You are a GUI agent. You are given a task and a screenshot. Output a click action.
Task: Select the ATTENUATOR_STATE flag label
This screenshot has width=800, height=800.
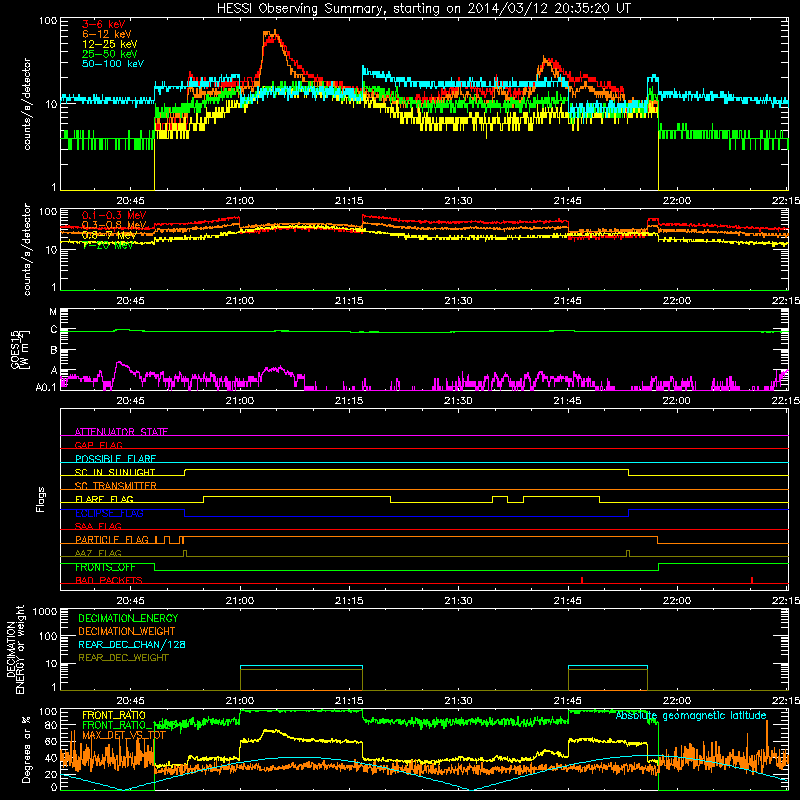[x=121, y=432]
